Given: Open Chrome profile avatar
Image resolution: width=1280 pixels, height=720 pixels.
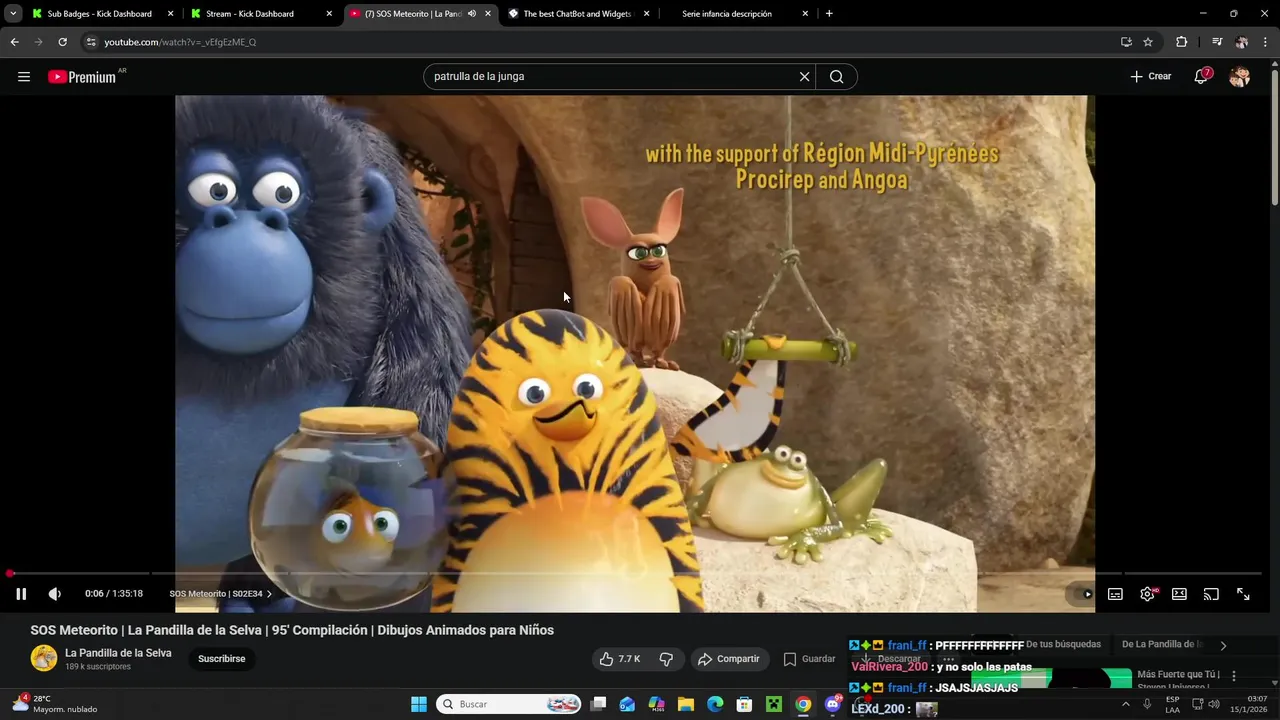Looking at the screenshot, I should (x=1241, y=42).
